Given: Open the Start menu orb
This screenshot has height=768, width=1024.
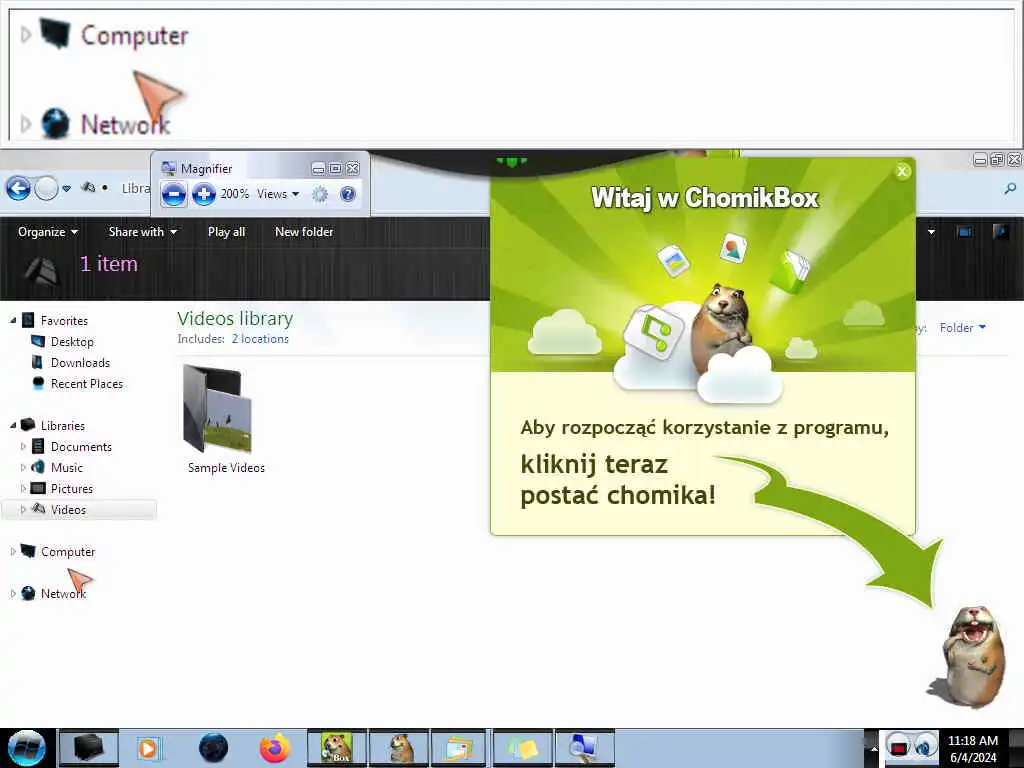Looking at the screenshot, I should [x=27, y=748].
